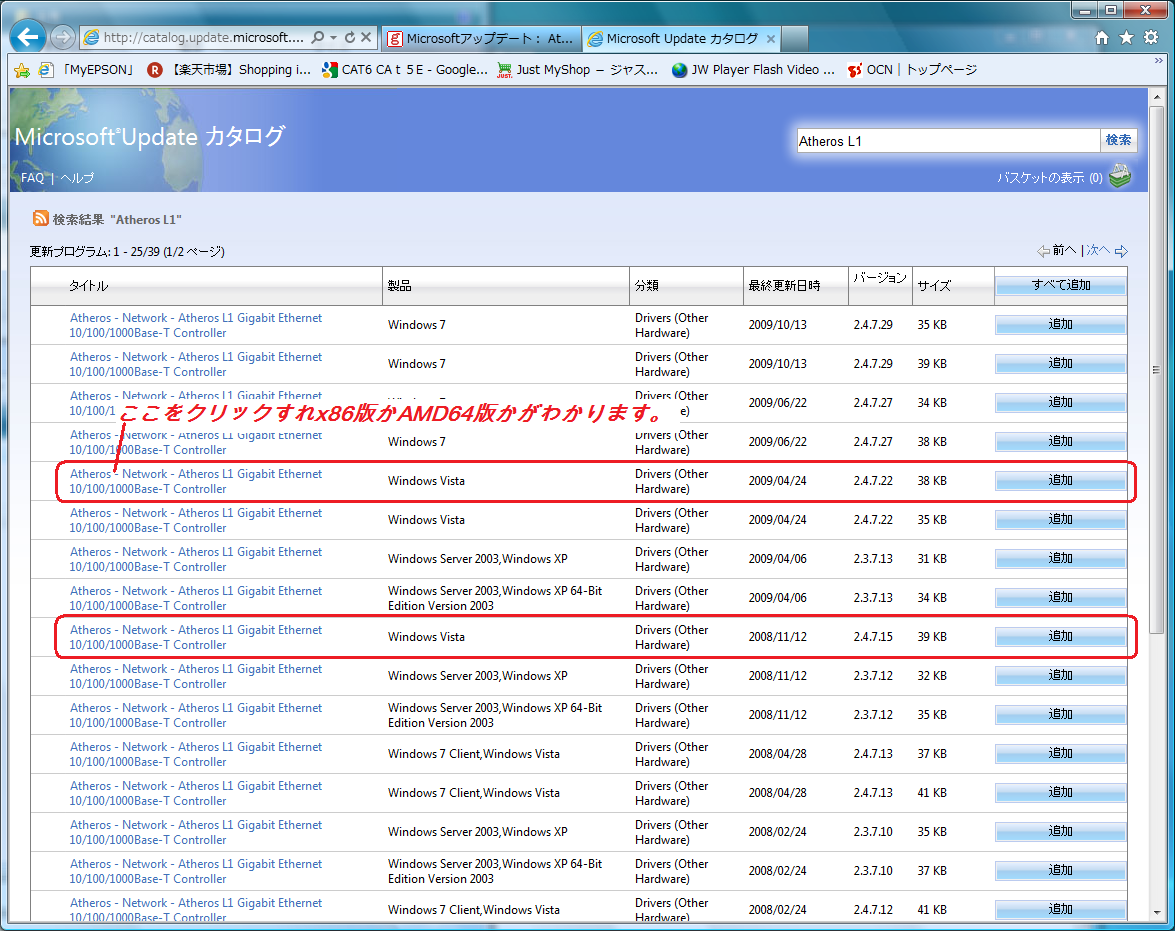This screenshot has width=1175, height=931.
Task: Click the Atheros L1 search input field
Action: pyautogui.click(x=947, y=141)
